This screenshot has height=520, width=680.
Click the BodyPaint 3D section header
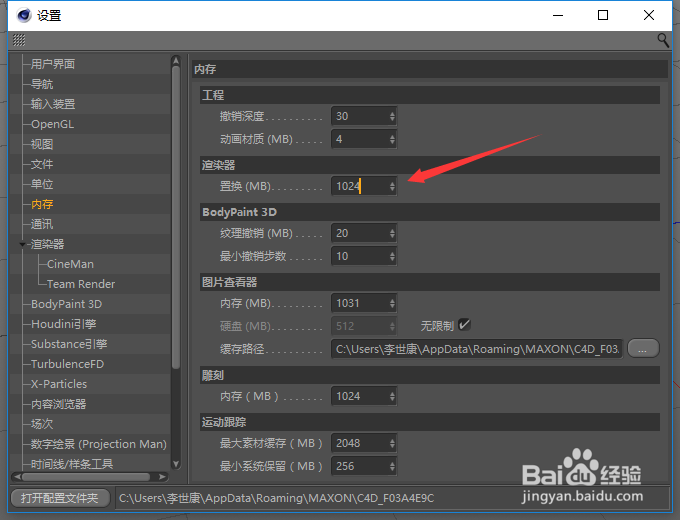click(430, 212)
